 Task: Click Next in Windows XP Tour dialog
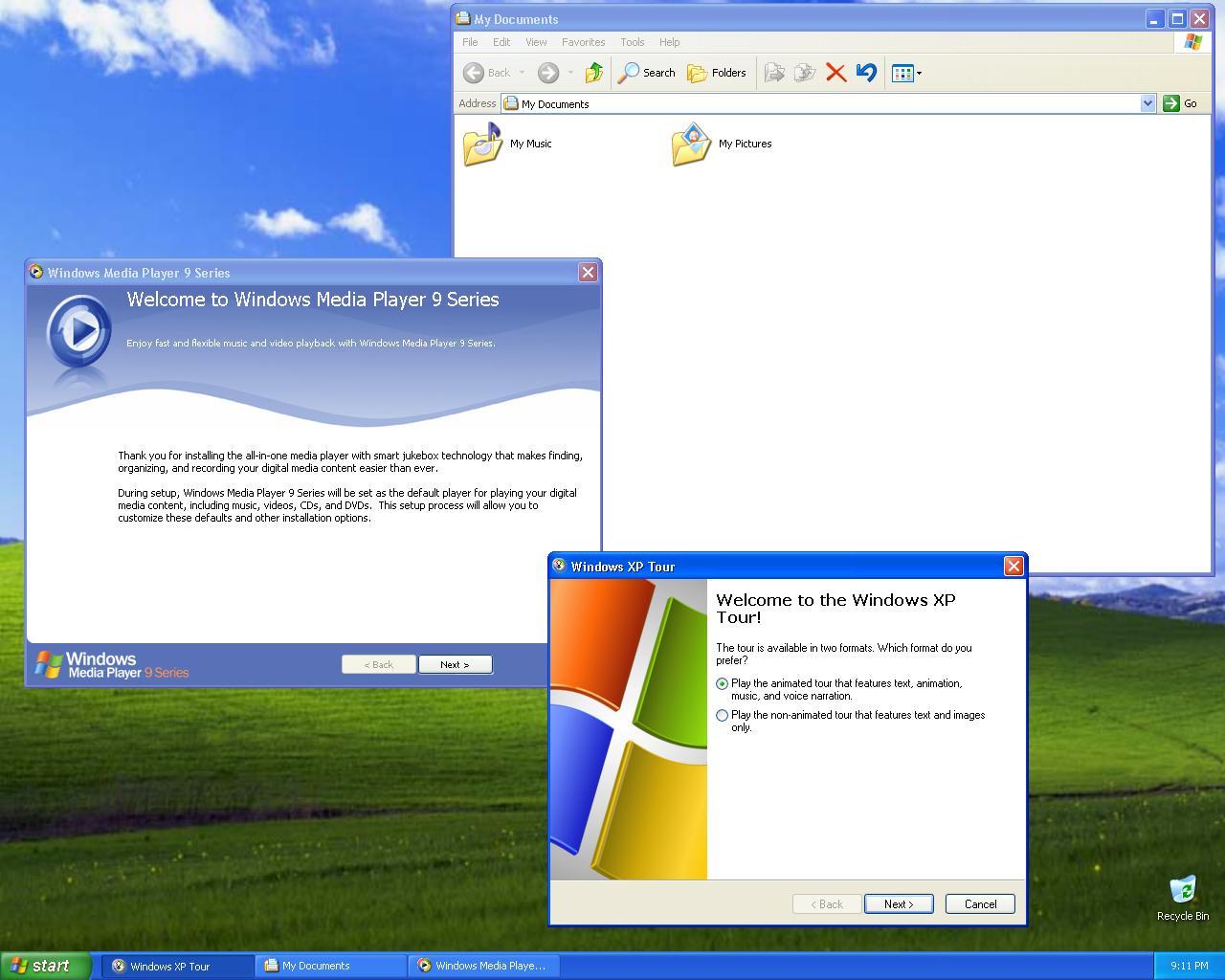coord(899,903)
